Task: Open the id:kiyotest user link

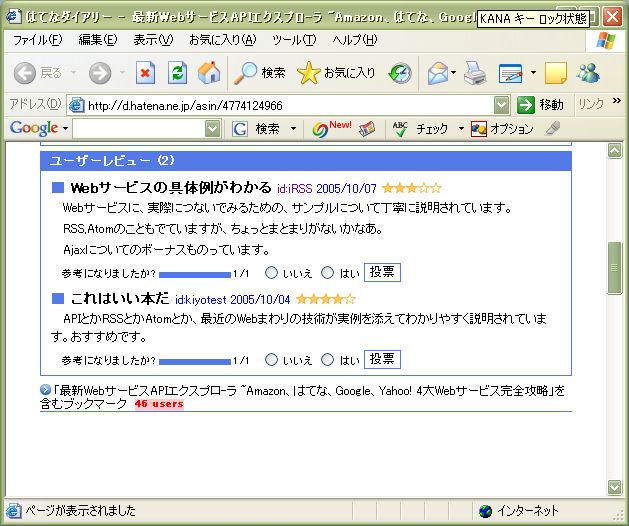Action: (201, 299)
